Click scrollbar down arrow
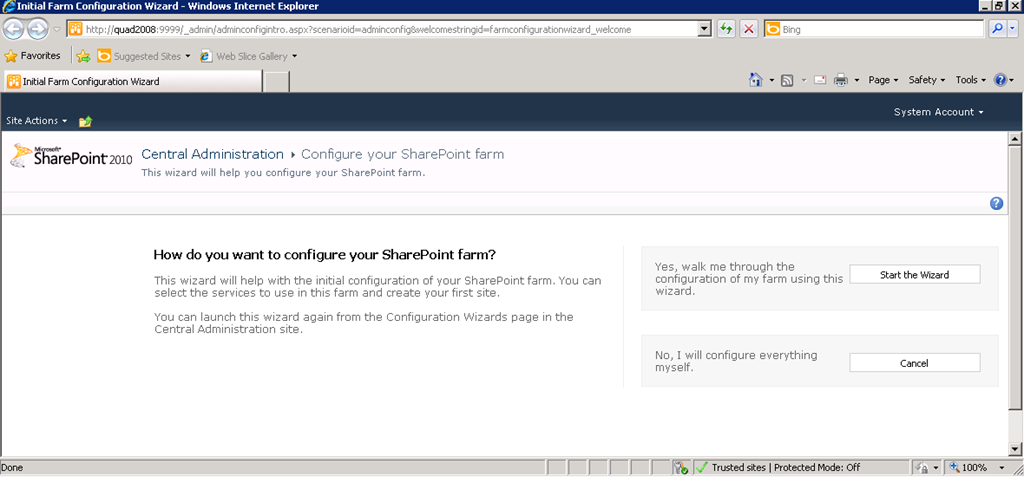This screenshot has width=1024, height=477. pyautogui.click(x=1015, y=449)
